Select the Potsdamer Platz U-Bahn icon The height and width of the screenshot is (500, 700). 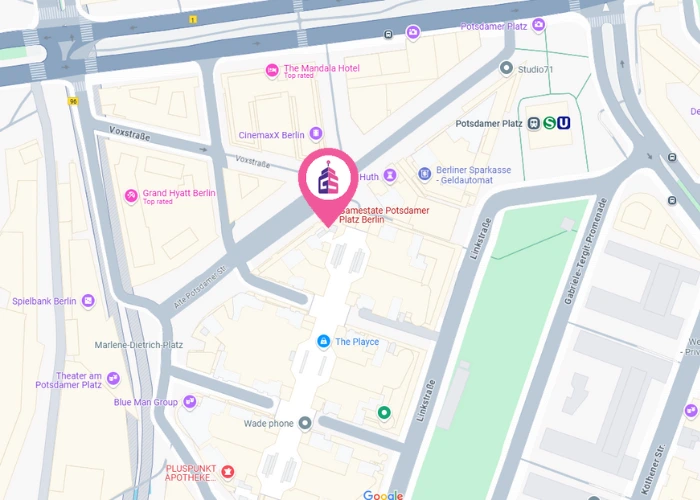(563, 123)
